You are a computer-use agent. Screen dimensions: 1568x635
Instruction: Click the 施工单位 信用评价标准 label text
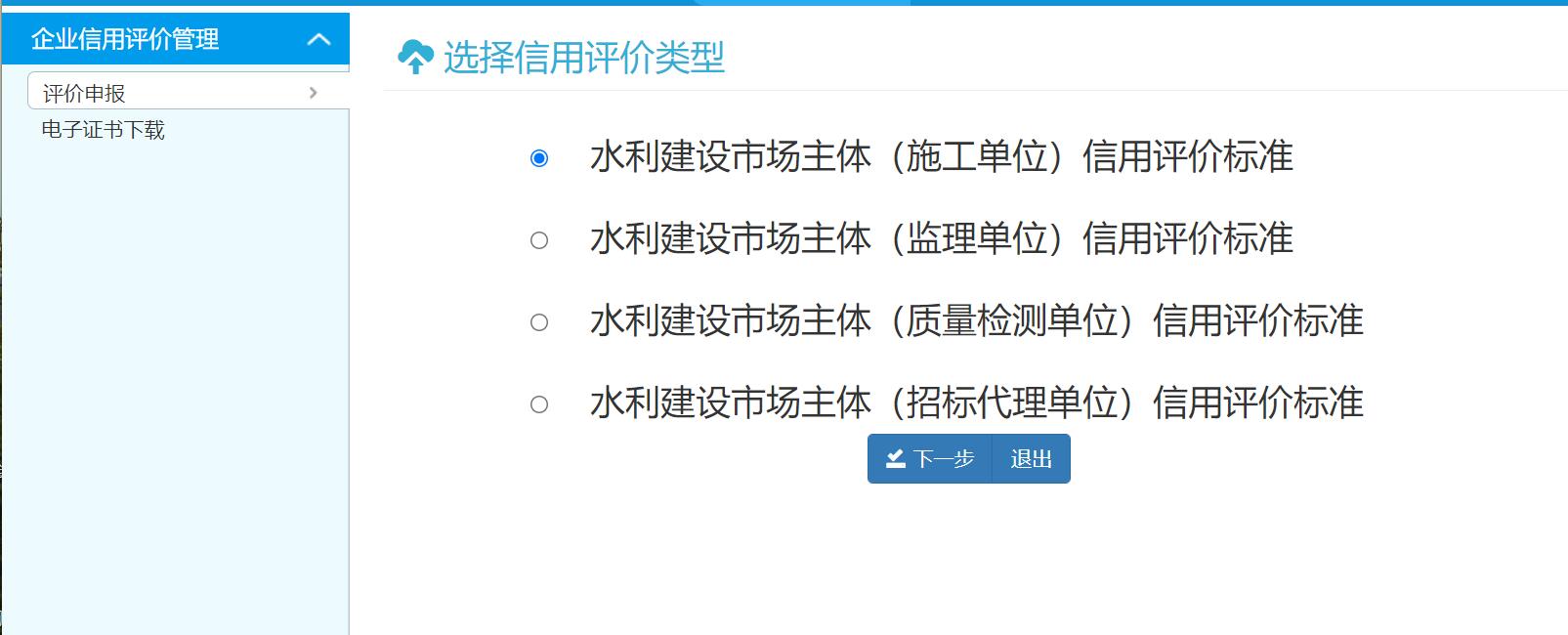tap(941, 157)
